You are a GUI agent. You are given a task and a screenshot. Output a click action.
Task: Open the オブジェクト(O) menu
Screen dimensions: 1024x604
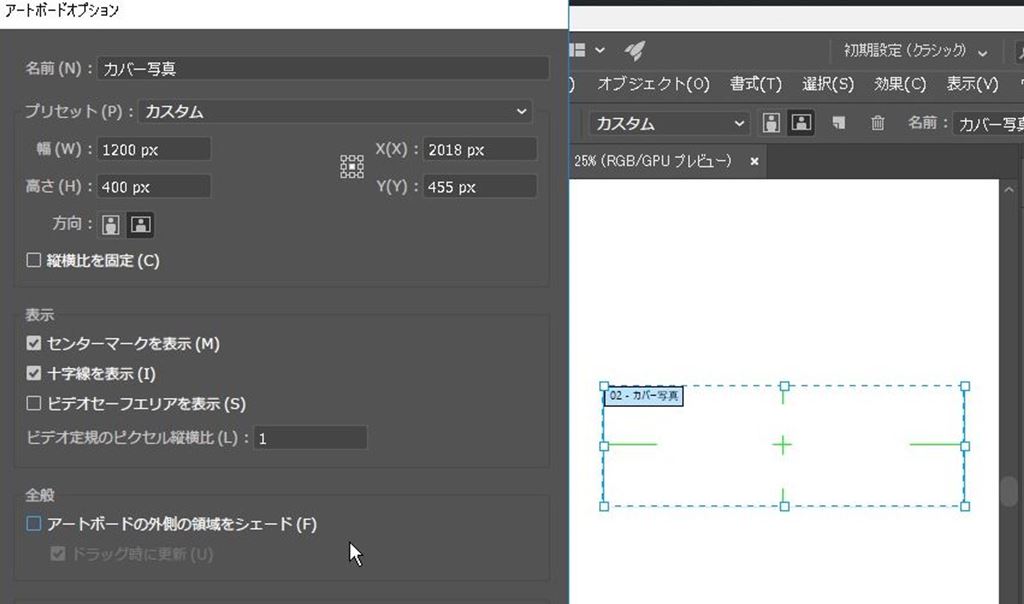[653, 84]
